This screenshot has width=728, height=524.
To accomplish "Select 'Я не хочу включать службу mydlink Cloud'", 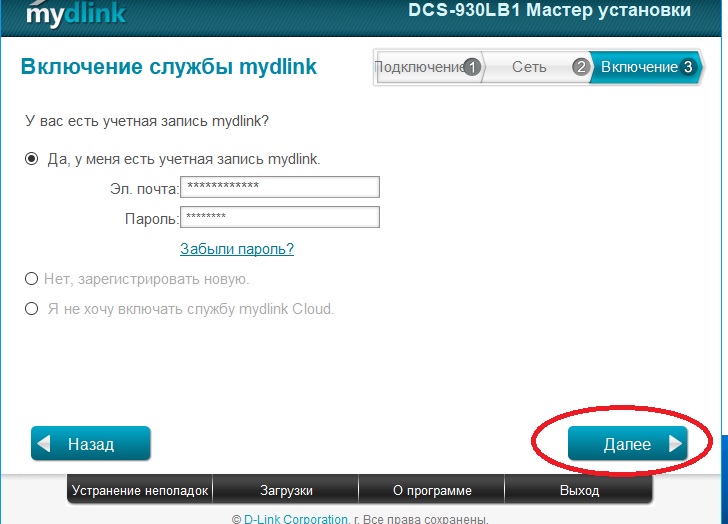I will pos(31,309).
